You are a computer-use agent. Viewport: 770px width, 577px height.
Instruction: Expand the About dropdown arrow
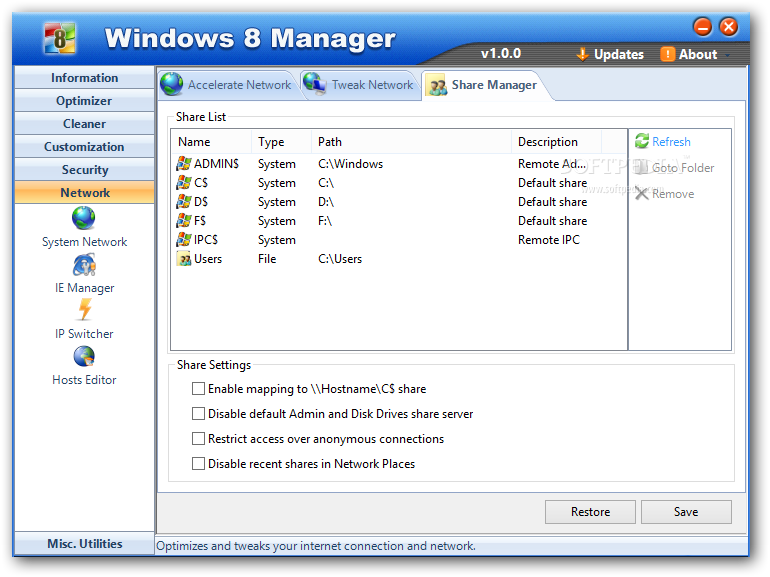point(727,55)
